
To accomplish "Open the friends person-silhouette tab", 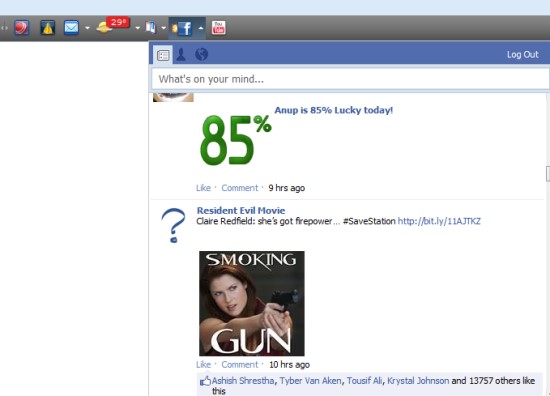I will (181, 55).
